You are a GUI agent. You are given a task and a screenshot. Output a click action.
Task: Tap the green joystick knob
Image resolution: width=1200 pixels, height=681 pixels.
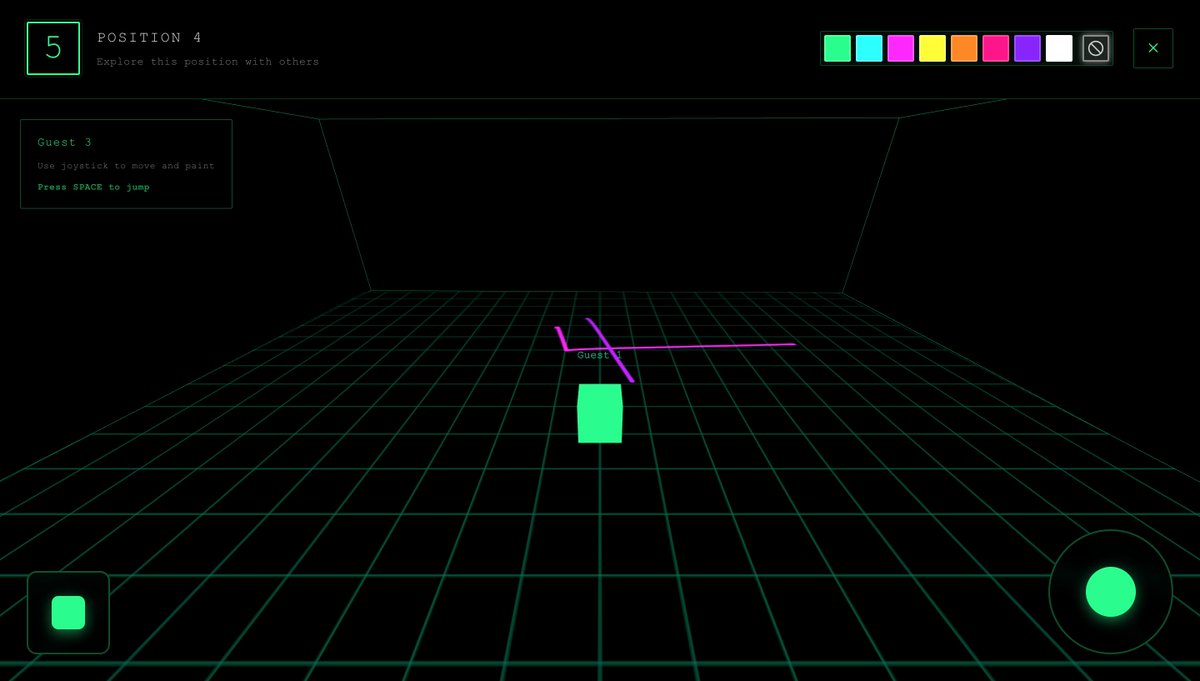point(1111,592)
